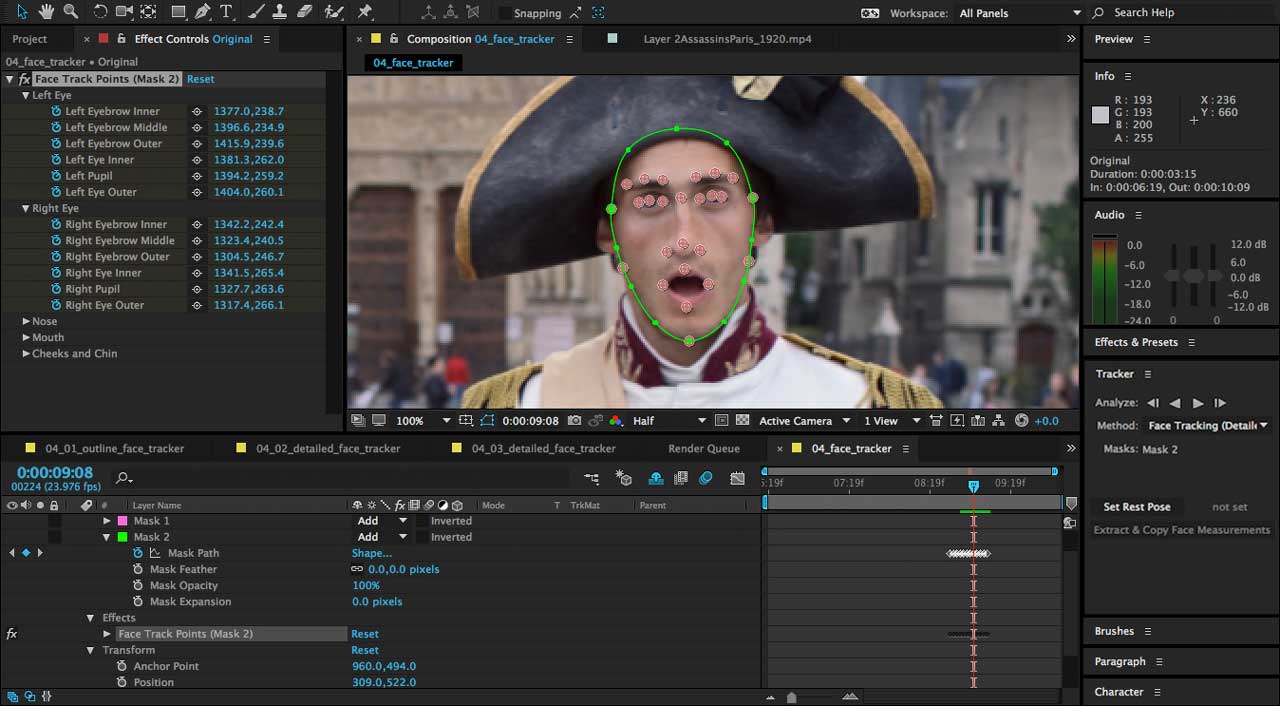The height and width of the screenshot is (706, 1280).
Task: Toggle stopwatch for Left Pupil property
Action: (56, 176)
